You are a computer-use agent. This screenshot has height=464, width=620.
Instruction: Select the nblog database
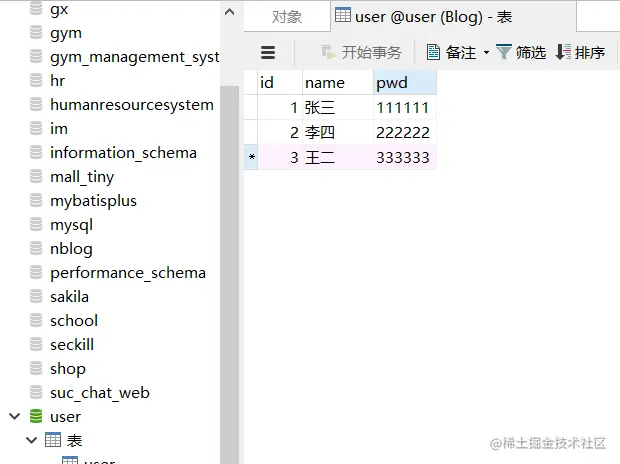click(x=71, y=249)
